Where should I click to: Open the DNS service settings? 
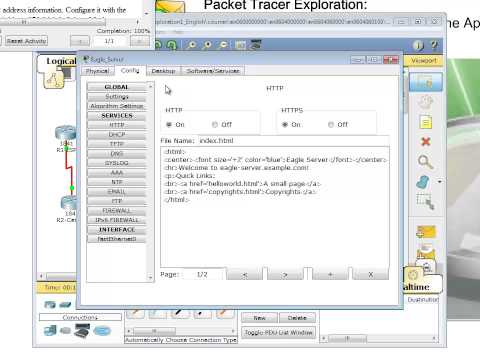tap(117, 154)
